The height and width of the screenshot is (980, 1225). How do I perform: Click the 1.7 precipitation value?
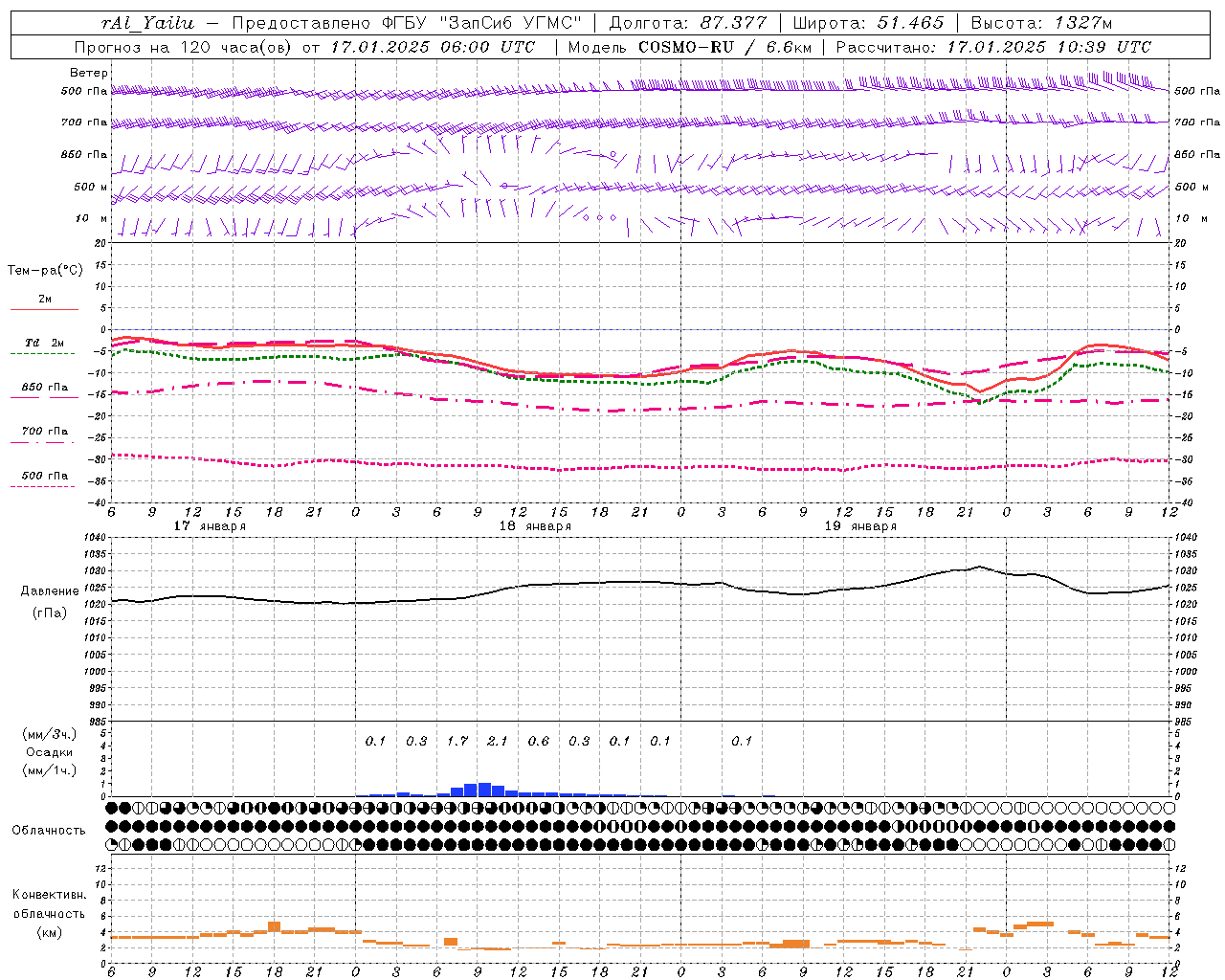[457, 741]
